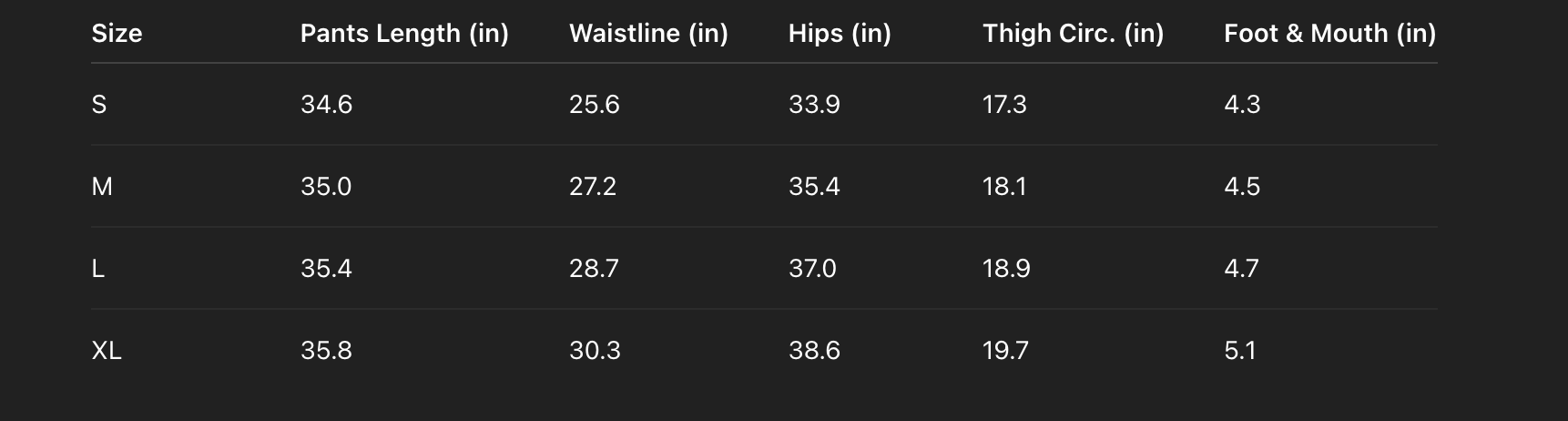The width and height of the screenshot is (1568, 421).
Task: Select the Waistline (in) header
Action: [x=647, y=34]
